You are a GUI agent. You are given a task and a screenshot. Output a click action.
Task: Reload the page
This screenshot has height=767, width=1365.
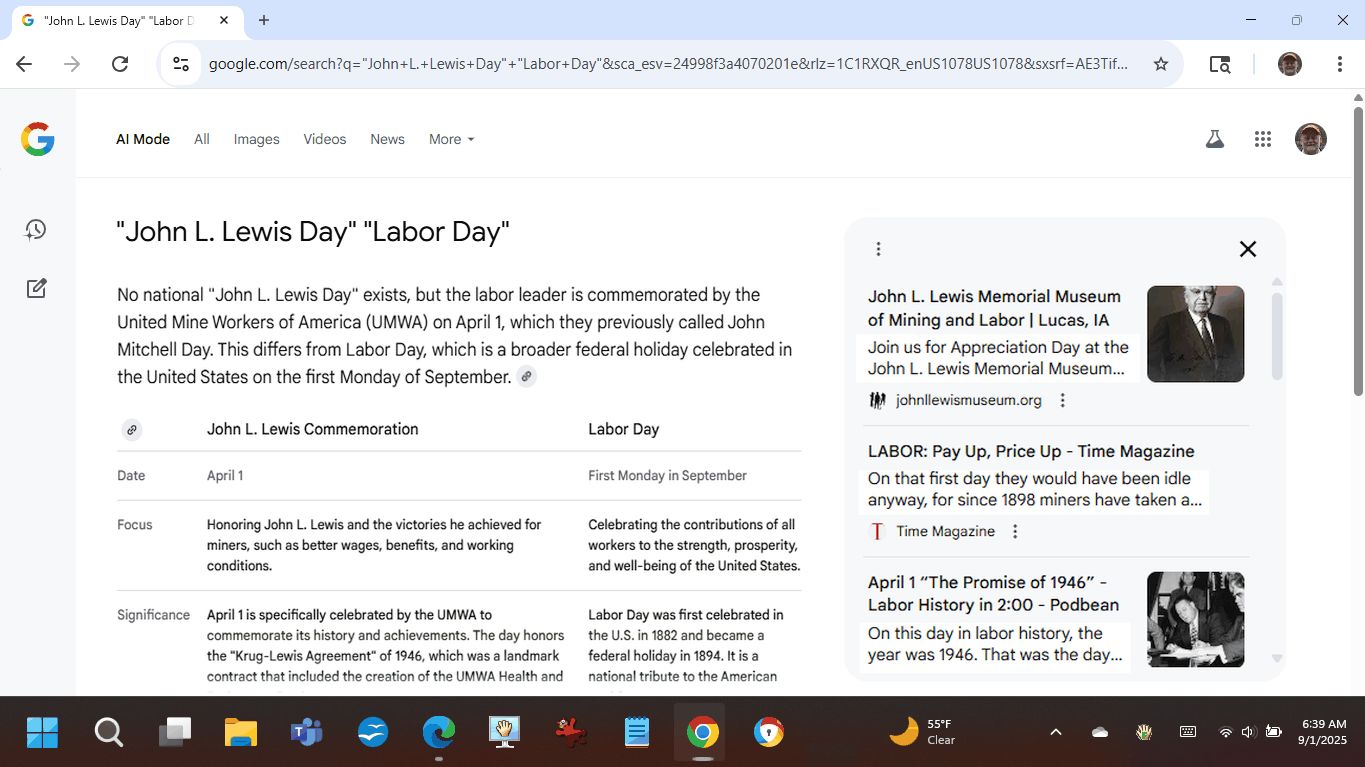pyautogui.click(x=120, y=64)
